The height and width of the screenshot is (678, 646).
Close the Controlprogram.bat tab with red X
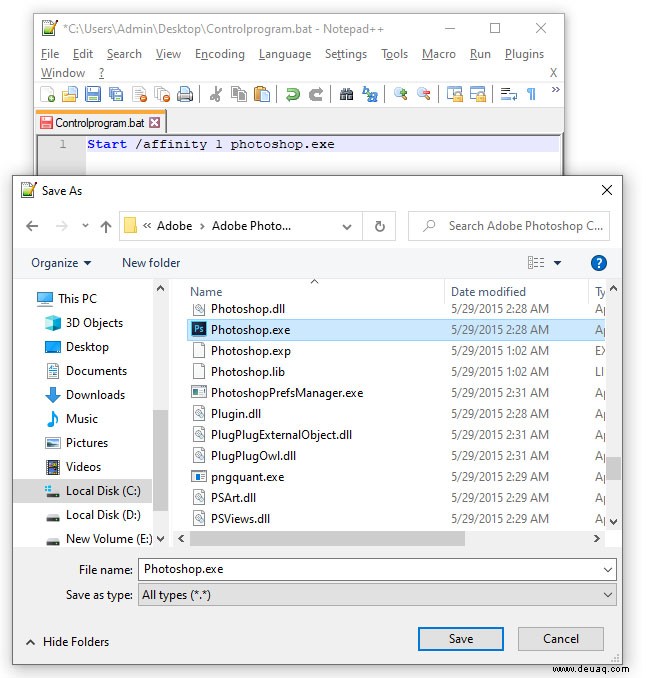(154, 123)
